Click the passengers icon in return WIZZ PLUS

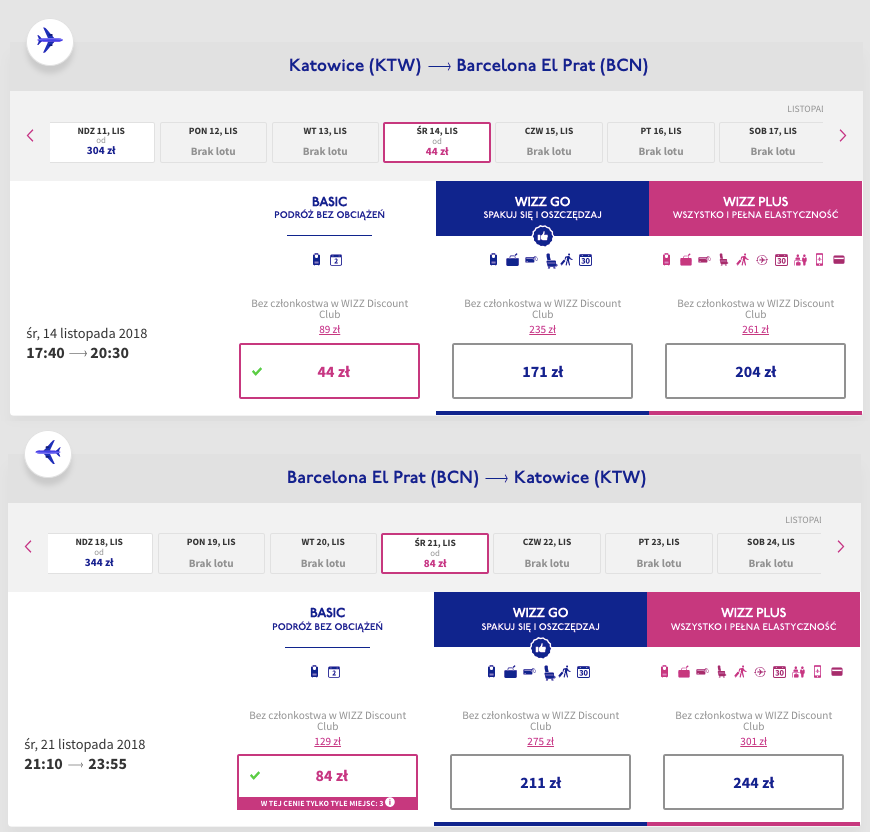tap(798, 672)
